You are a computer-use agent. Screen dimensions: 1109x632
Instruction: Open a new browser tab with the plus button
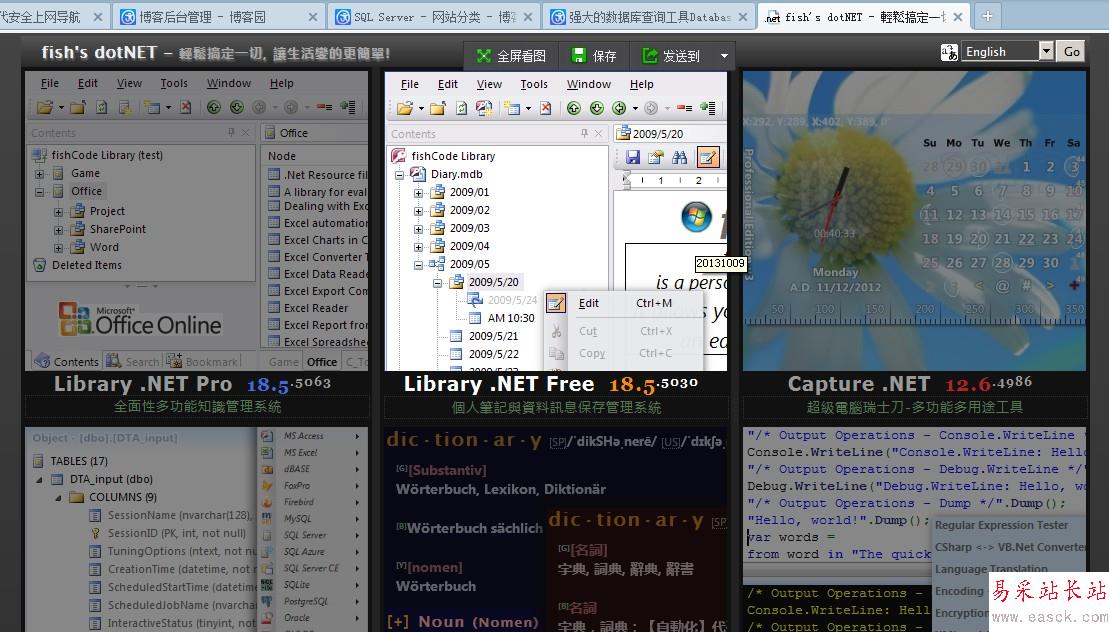point(987,16)
